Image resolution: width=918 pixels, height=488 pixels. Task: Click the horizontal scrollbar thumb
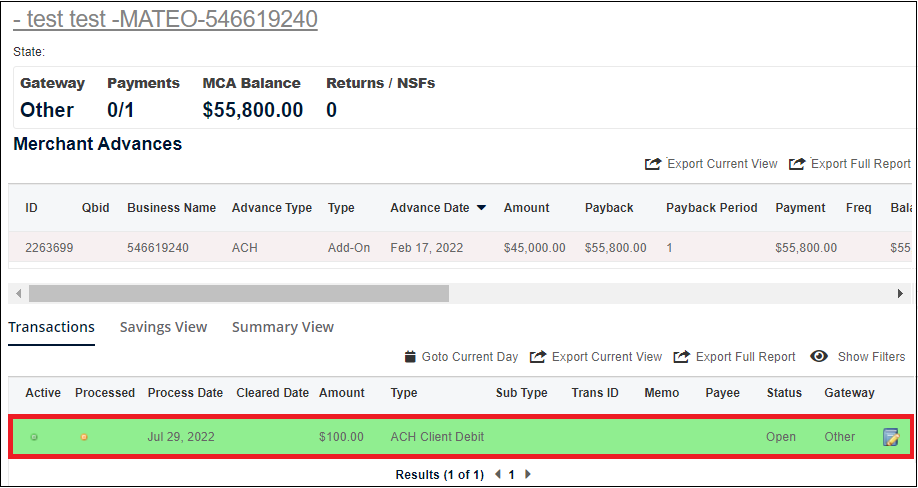click(239, 293)
